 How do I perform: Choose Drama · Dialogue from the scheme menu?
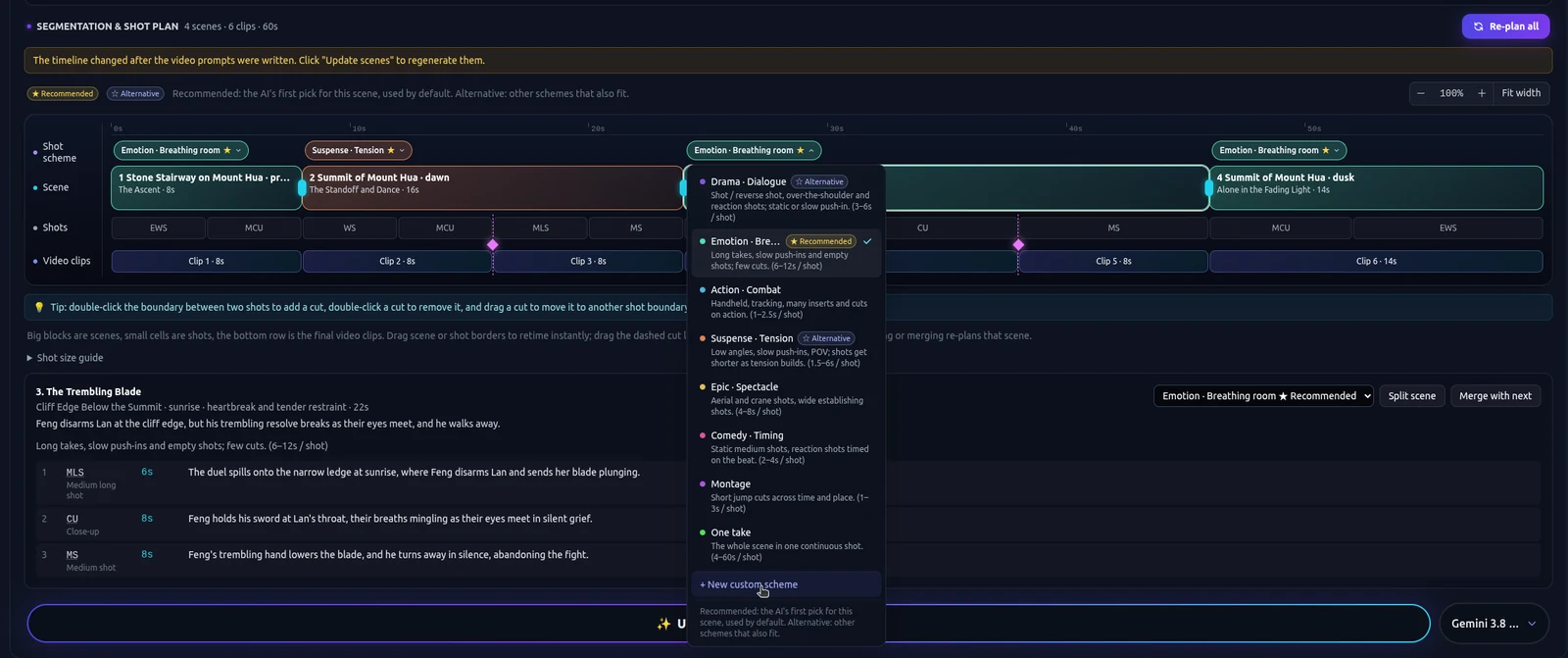tap(787, 199)
